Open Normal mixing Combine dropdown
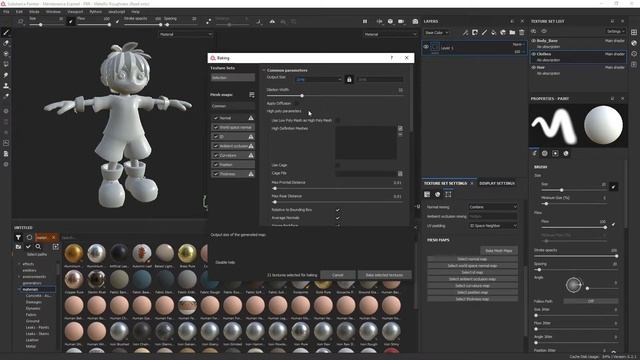 click(x=493, y=207)
